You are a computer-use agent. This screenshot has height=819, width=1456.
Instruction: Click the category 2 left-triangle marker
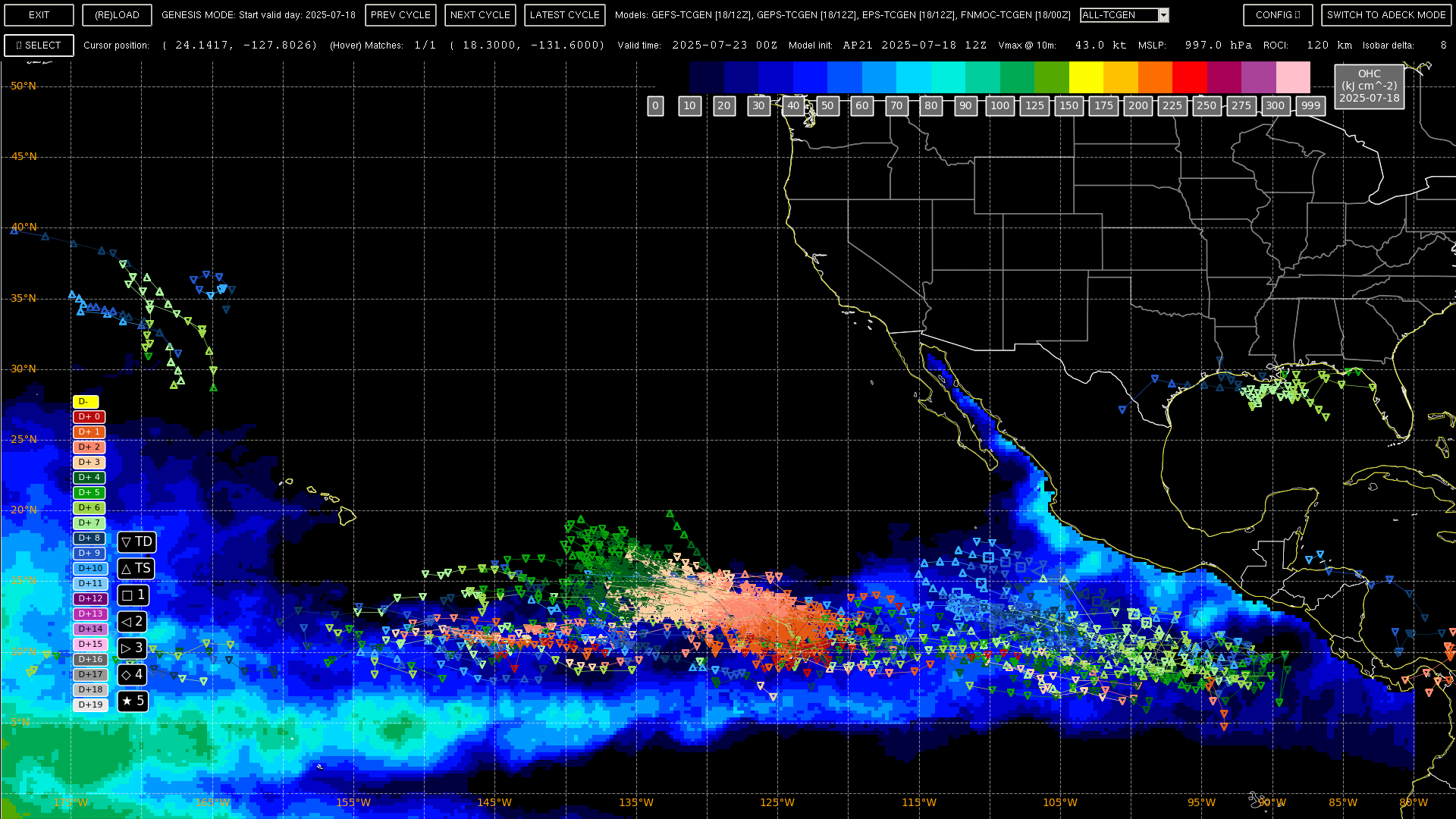(127, 622)
